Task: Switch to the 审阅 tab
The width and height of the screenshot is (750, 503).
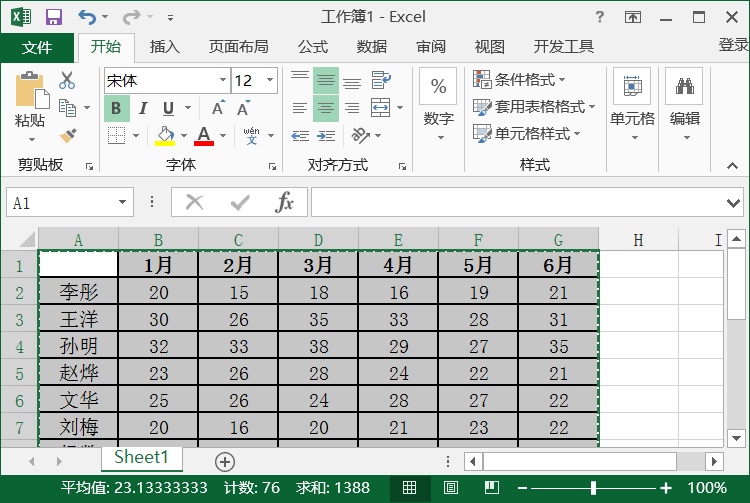Action: (x=430, y=47)
